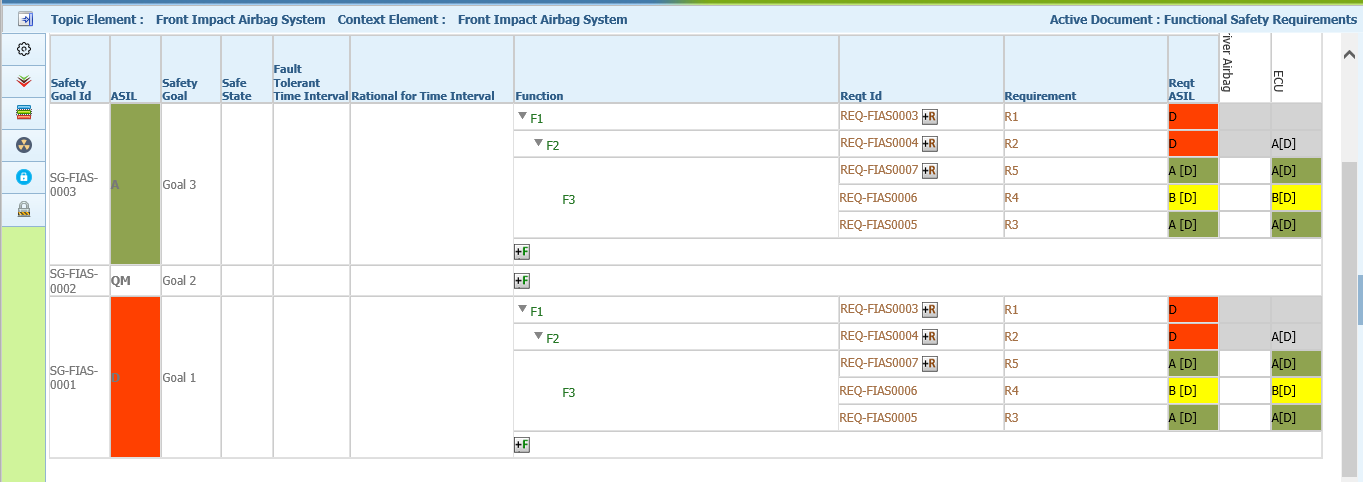Click the red-green chevrons icon in sidebar
The image size is (1363, 482).
[x=24, y=81]
